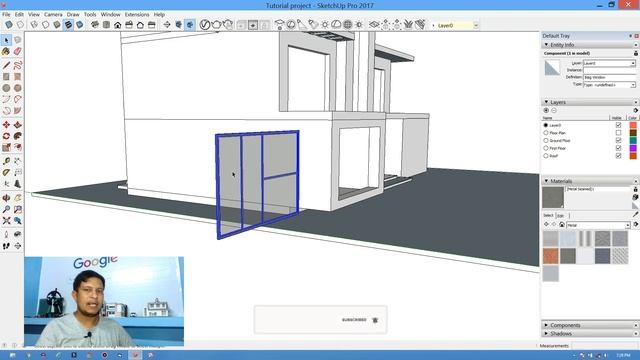
Task: Select corrugated metal stripes thumbnail
Action: click(585, 239)
